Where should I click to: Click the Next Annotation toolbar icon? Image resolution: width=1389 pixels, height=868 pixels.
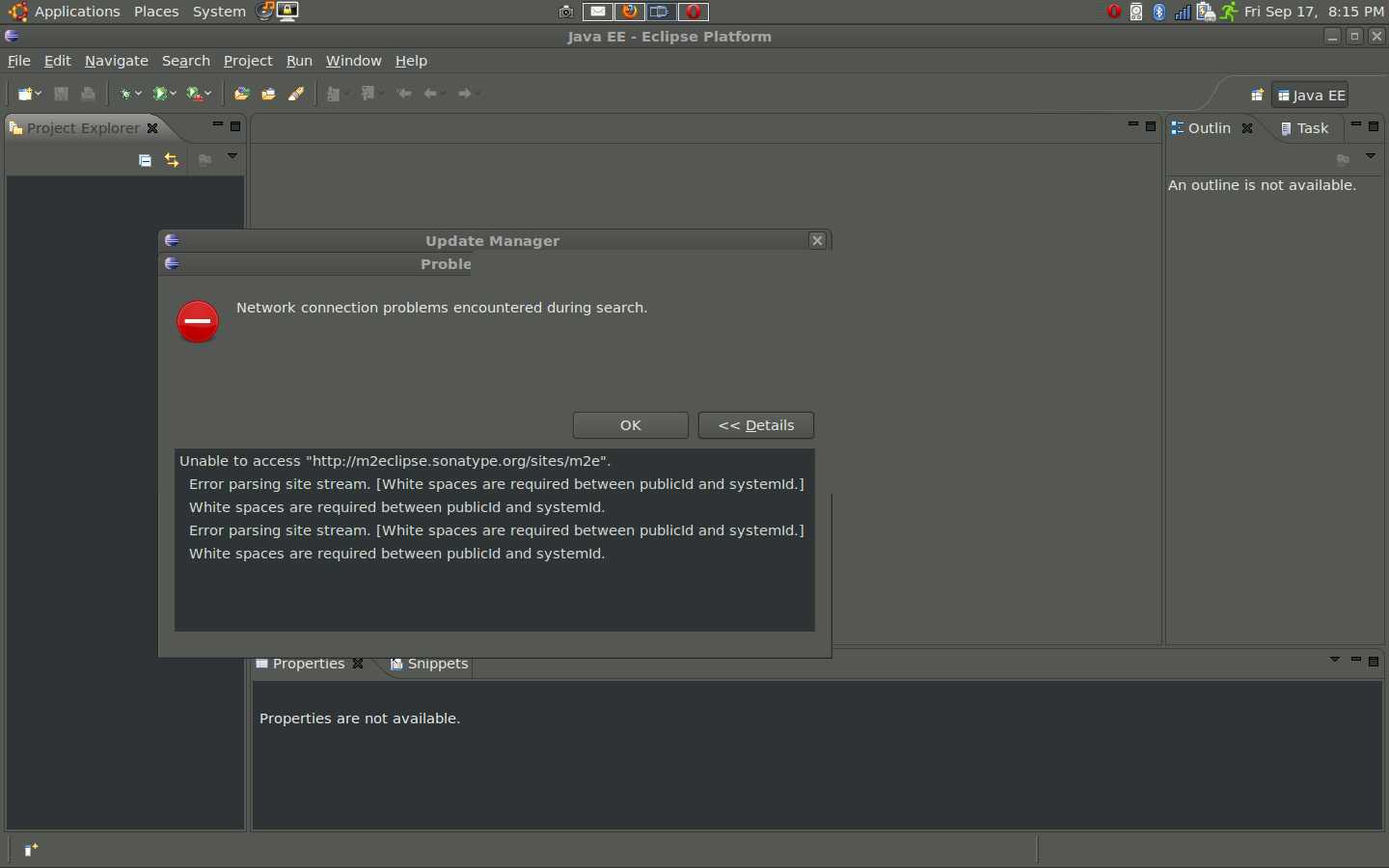pyautogui.click(x=333, y=94)
